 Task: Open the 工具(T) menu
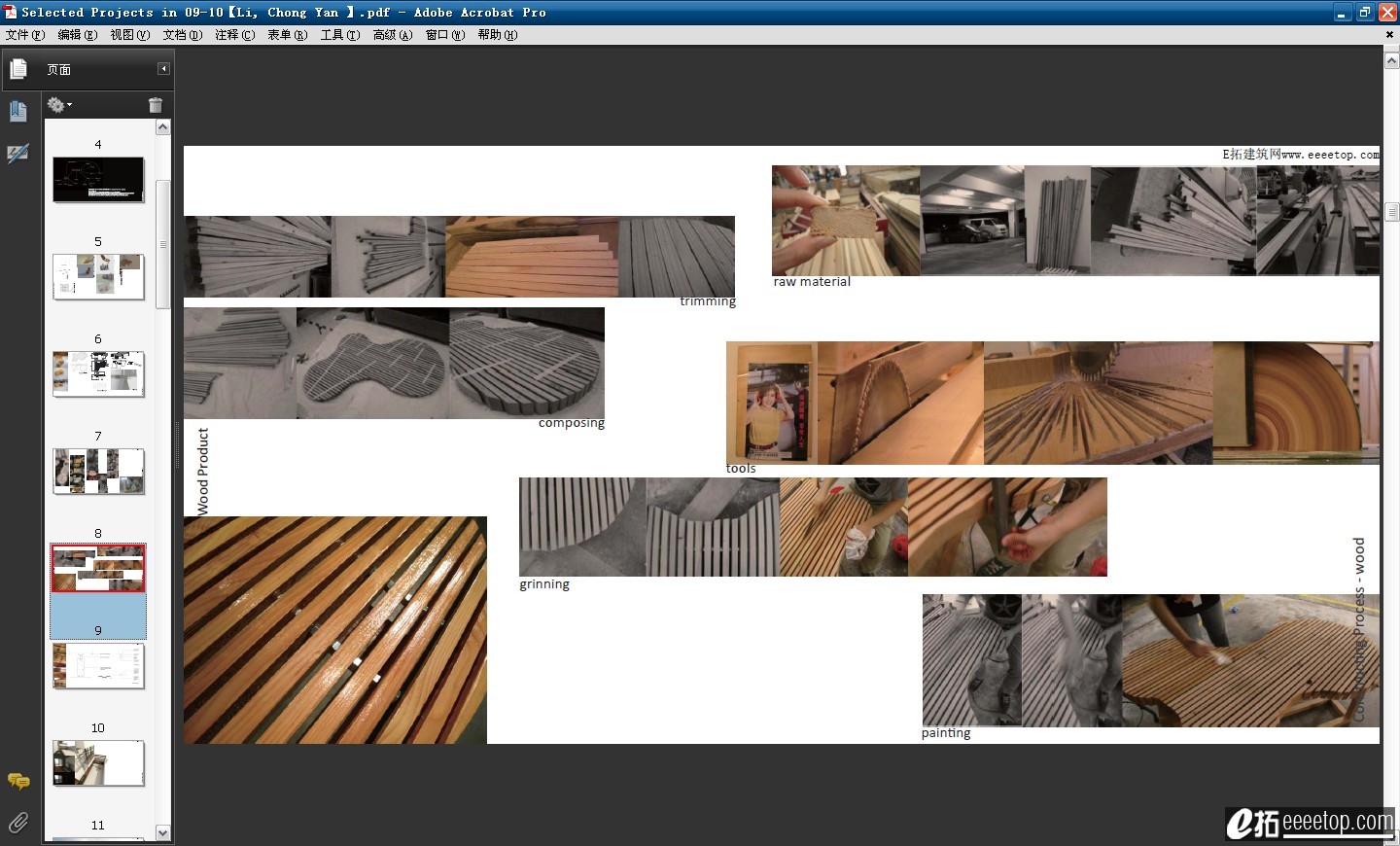(340, 35)
